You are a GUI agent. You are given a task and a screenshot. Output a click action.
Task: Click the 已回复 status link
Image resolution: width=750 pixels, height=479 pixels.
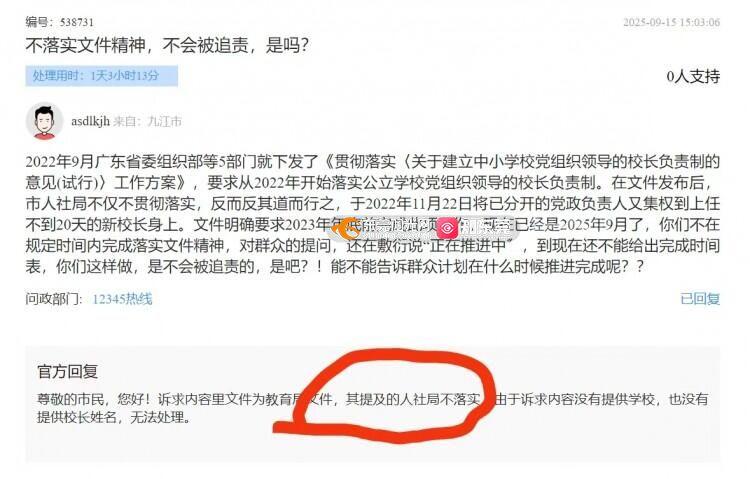coord(700,299)
